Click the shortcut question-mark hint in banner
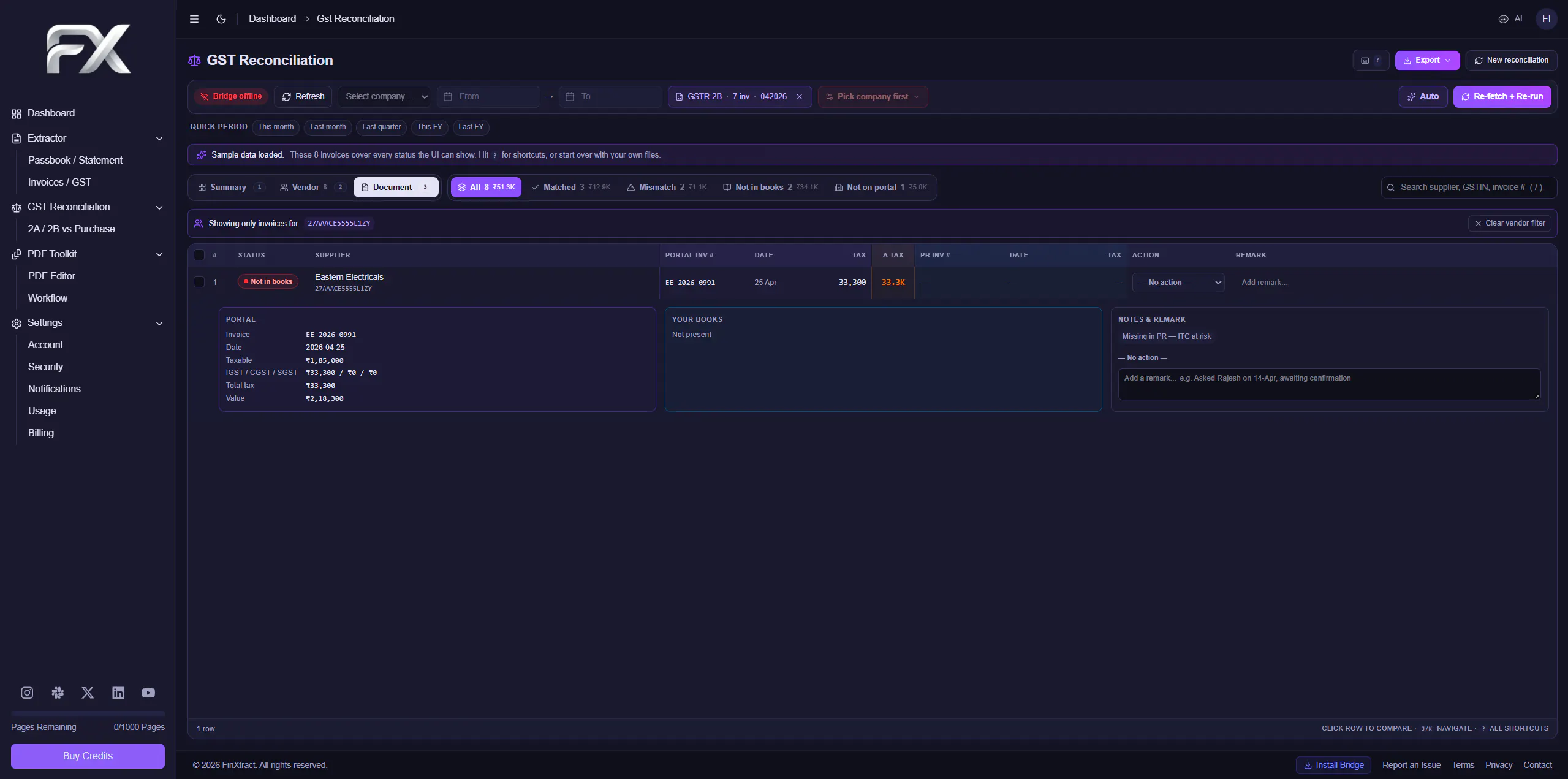Viewport: 1568px width, 779px height. click(495, 155)
